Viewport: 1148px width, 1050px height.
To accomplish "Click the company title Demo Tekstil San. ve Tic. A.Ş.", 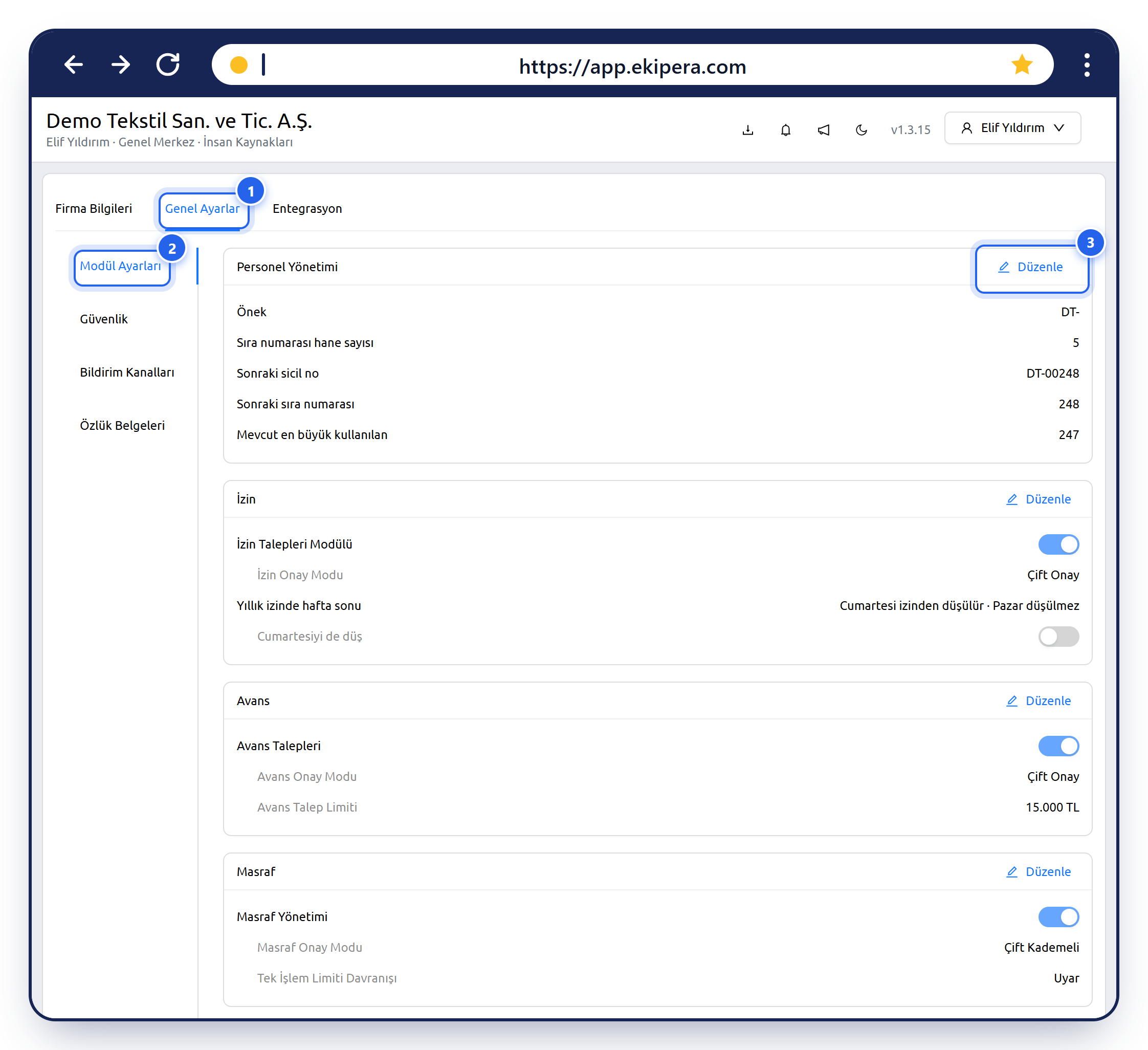I will point(179,121).
